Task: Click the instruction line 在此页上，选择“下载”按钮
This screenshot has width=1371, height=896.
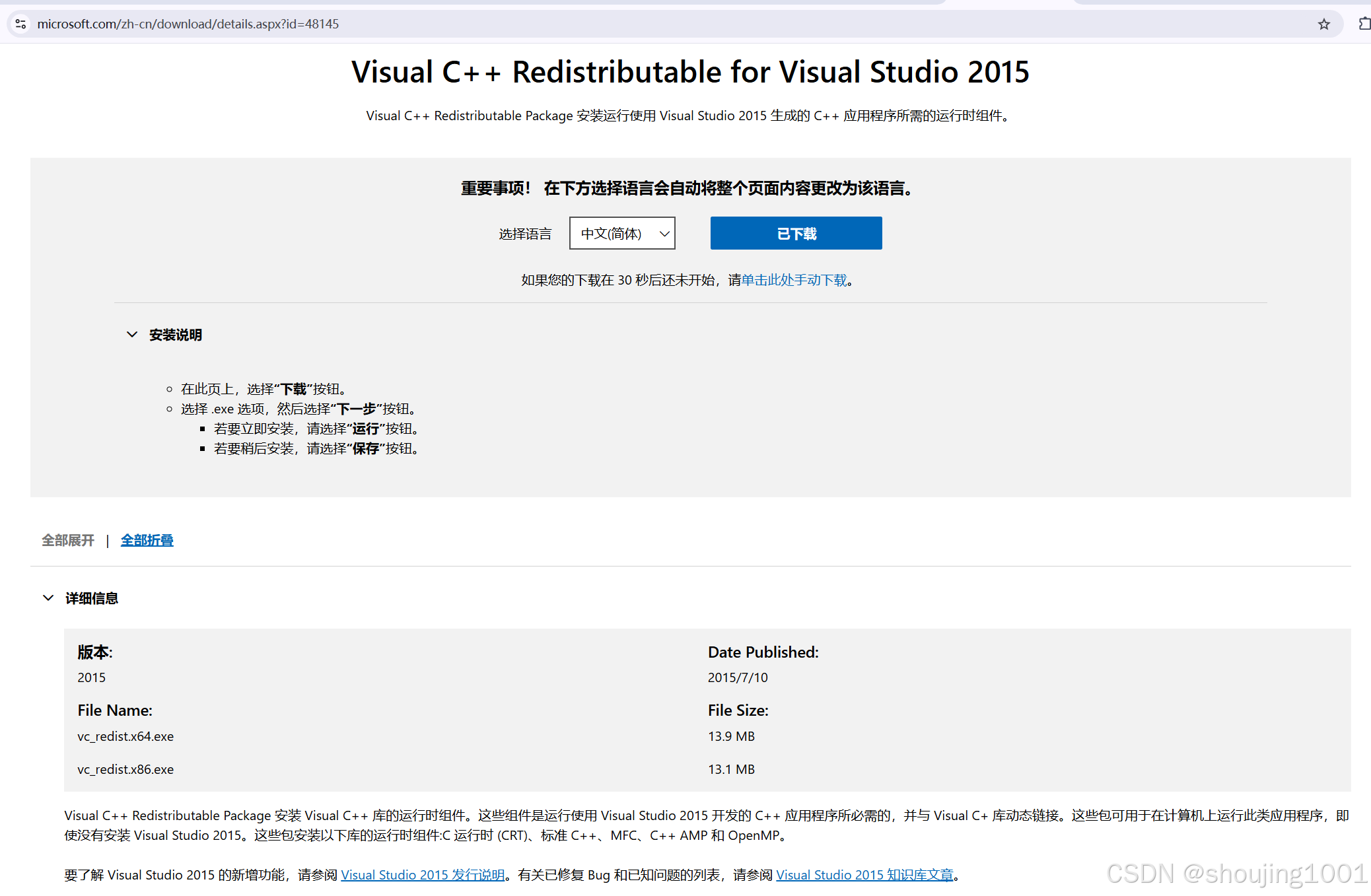Action: point(264,390)
